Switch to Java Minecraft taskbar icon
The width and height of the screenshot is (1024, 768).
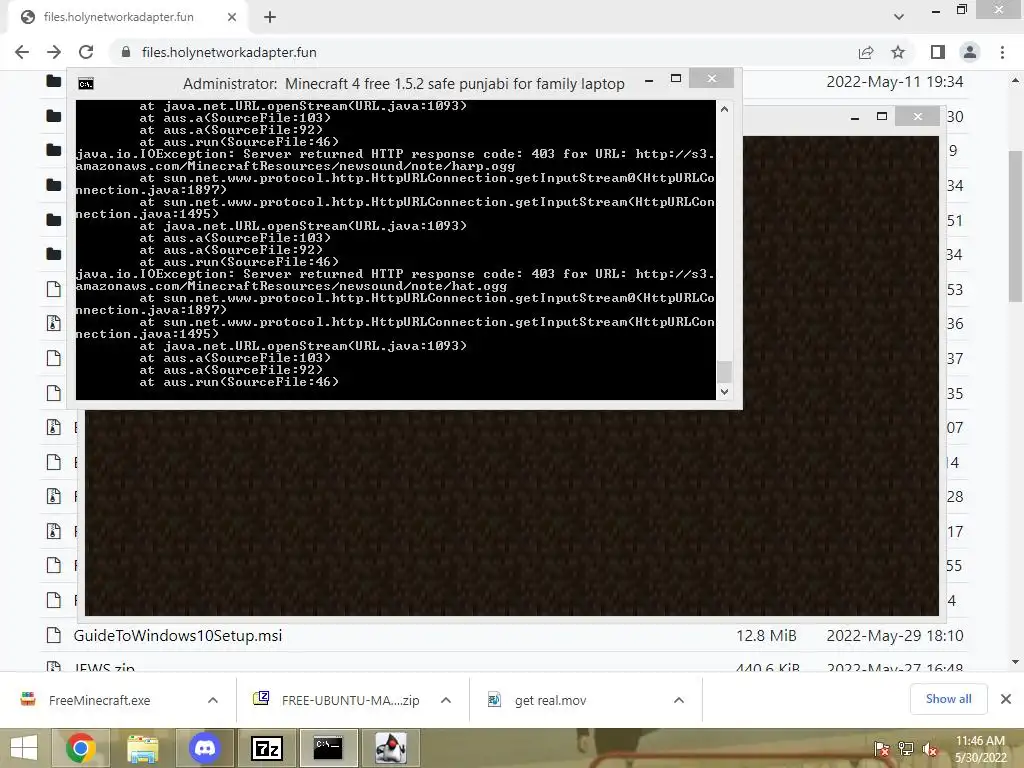click(391, 748)
